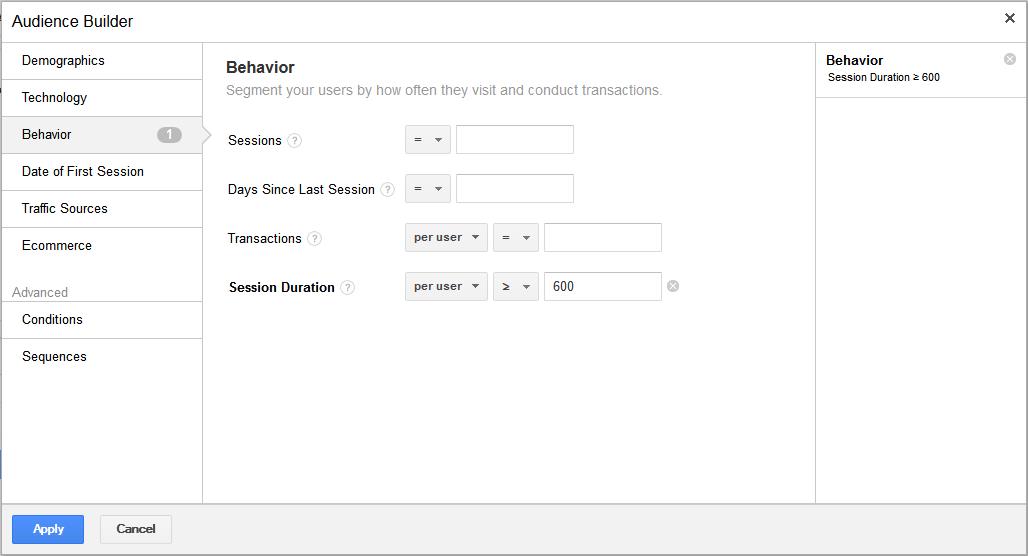Go to the Traffic Sources tab
1028x556 pixels.
[65, 209]
